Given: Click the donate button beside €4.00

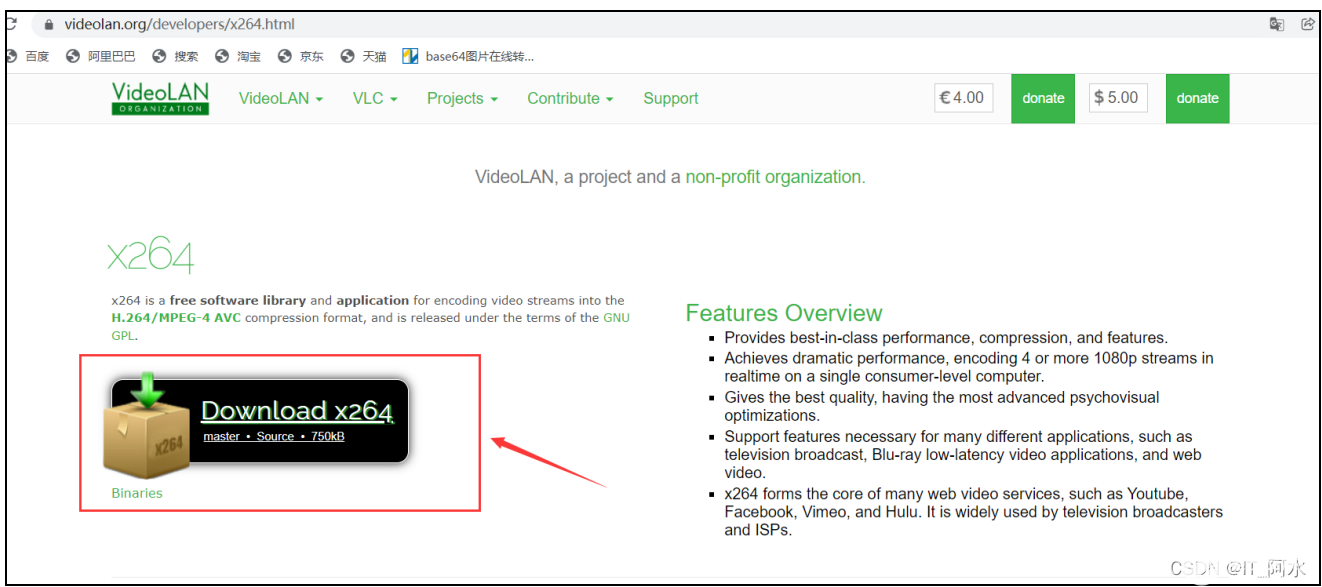Looking at the screenshot, I should [x=1043, y=98].
